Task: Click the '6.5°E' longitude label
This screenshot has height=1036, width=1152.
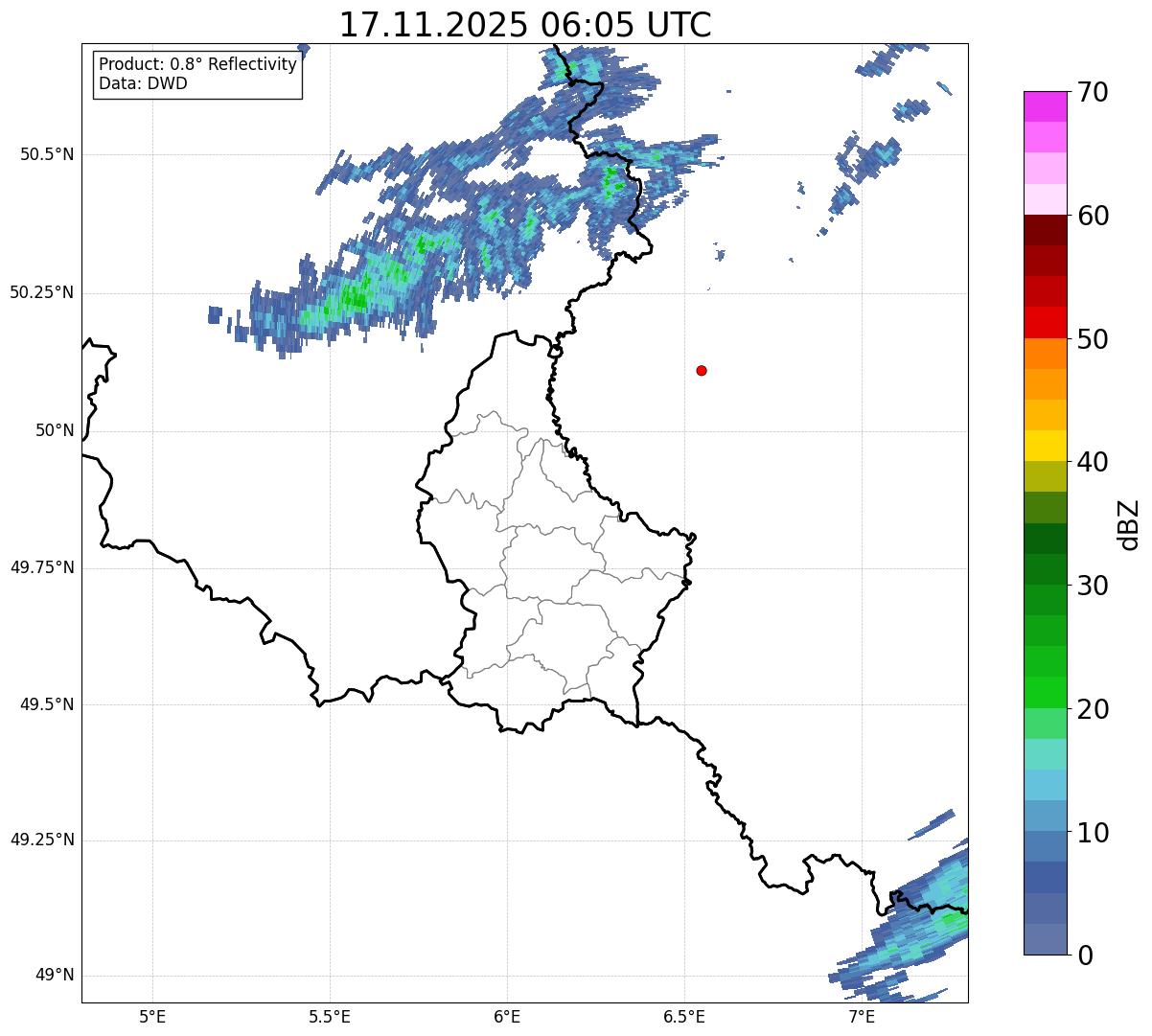Action: pyautogui.click(x=684, y=1017)
